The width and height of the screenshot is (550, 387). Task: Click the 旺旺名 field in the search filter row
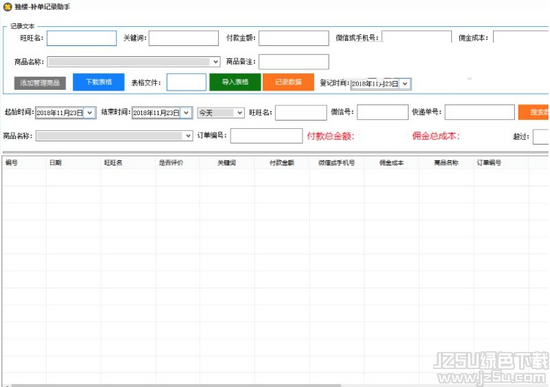[301, 113]
